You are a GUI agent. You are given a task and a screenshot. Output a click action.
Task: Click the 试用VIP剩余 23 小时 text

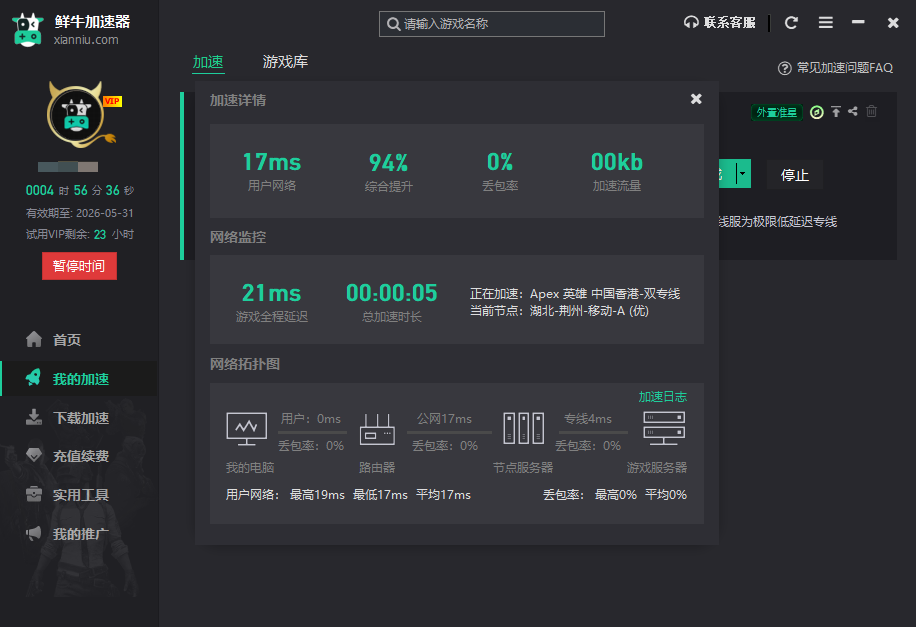pos(80,234)
